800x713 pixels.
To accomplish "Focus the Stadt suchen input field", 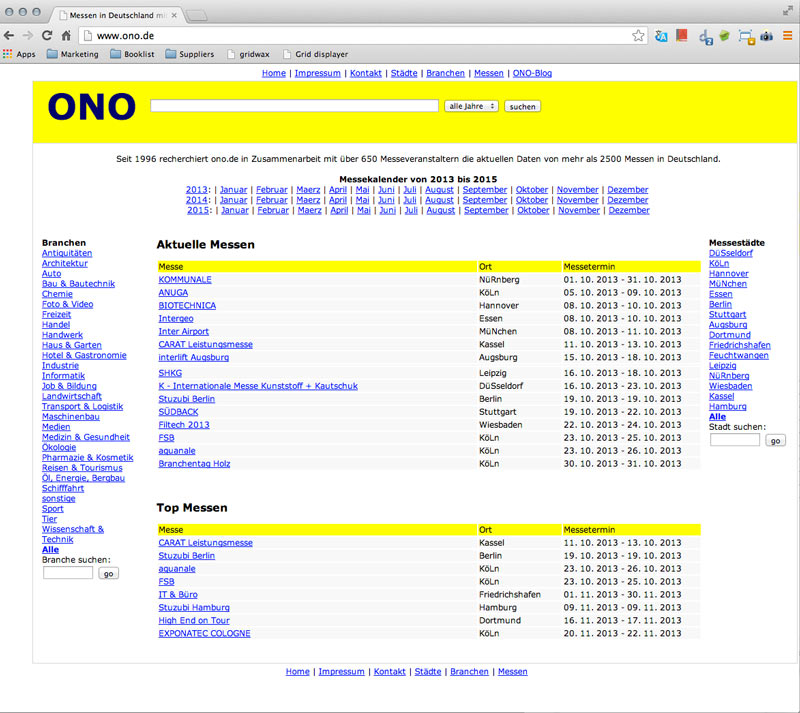I will tap(735, 440).
